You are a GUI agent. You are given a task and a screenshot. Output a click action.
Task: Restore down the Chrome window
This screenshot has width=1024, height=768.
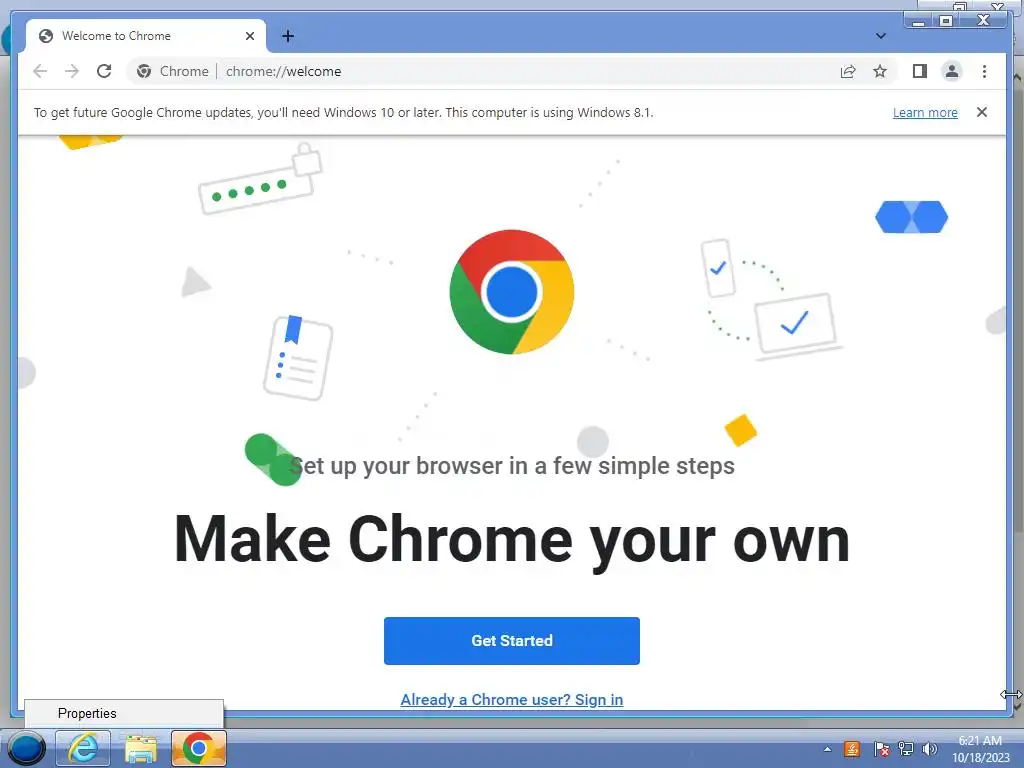coord(945,21)
